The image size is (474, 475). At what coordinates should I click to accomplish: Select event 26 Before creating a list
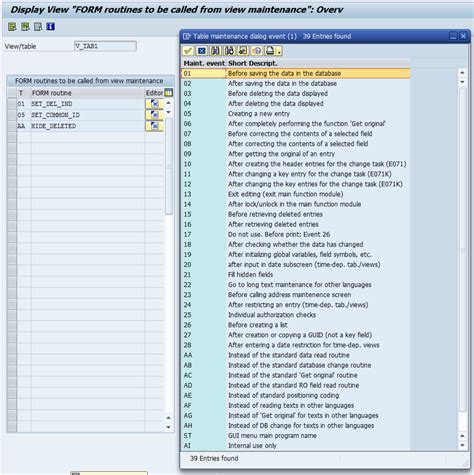296,325
